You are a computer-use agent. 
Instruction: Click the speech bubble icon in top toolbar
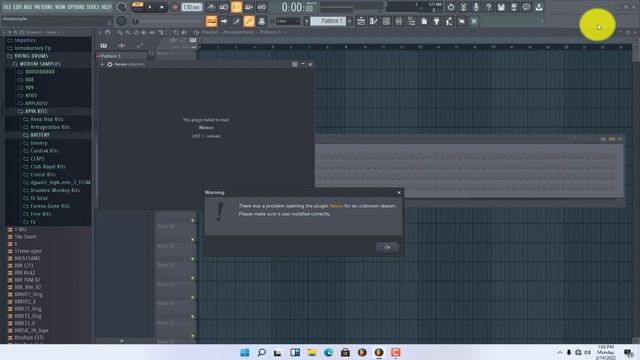[527, 7]
